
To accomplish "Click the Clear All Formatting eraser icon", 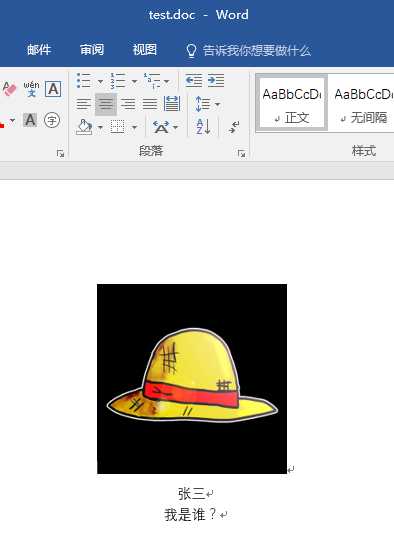I will tap(9, 89).
